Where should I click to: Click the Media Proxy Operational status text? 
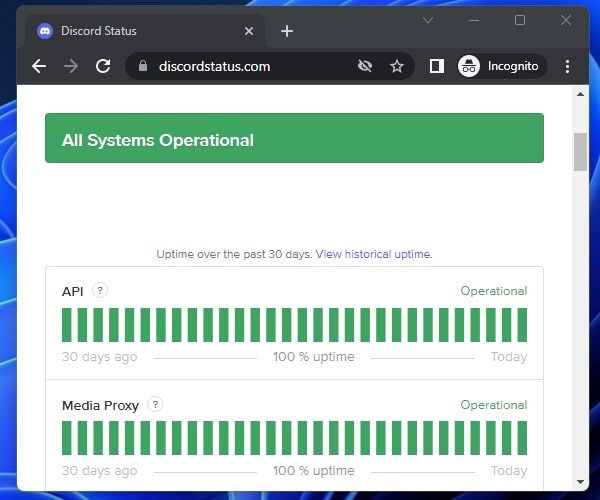[494, 405]
